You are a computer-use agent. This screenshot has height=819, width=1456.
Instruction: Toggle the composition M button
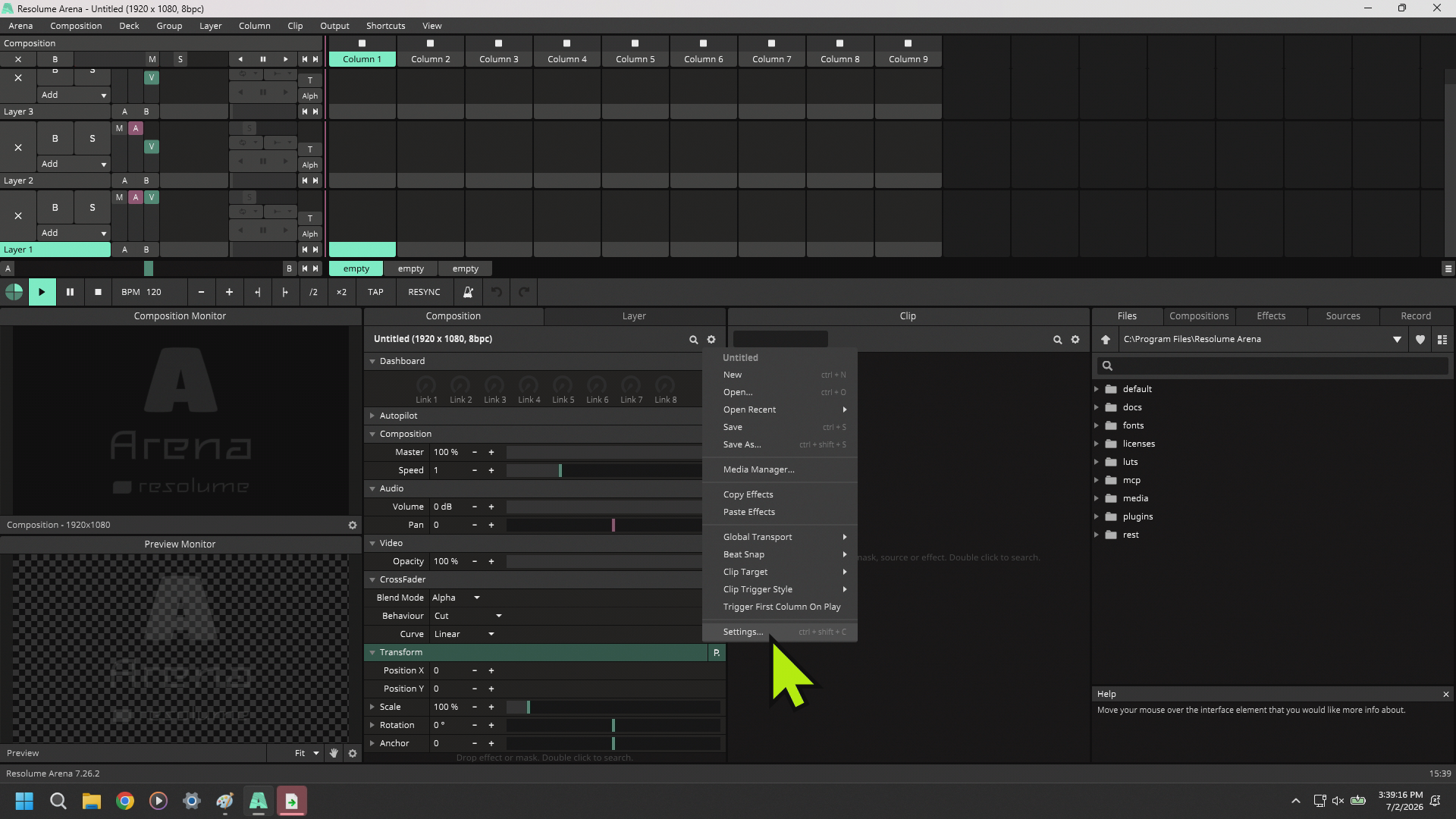[x=152, y=59]
